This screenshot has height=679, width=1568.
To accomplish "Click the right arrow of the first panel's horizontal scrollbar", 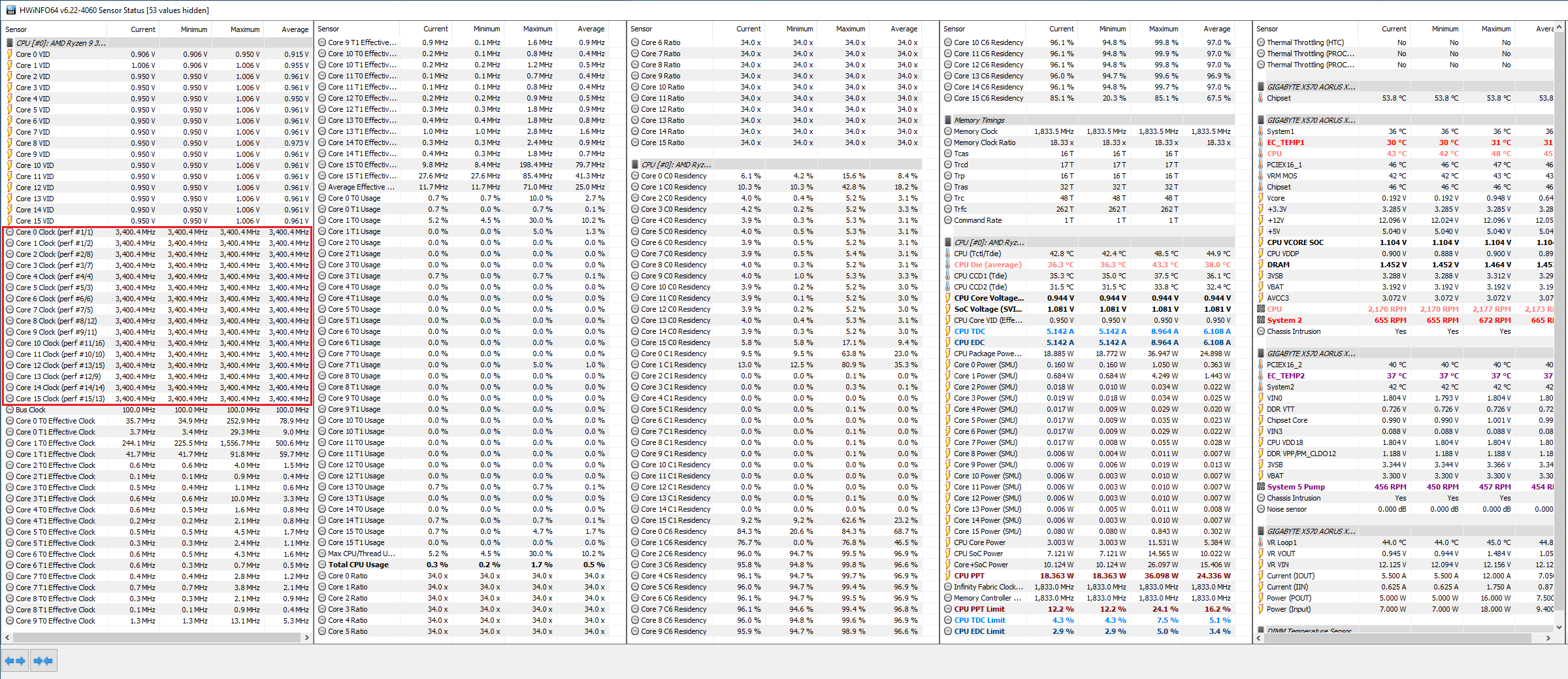I will 307,637.
